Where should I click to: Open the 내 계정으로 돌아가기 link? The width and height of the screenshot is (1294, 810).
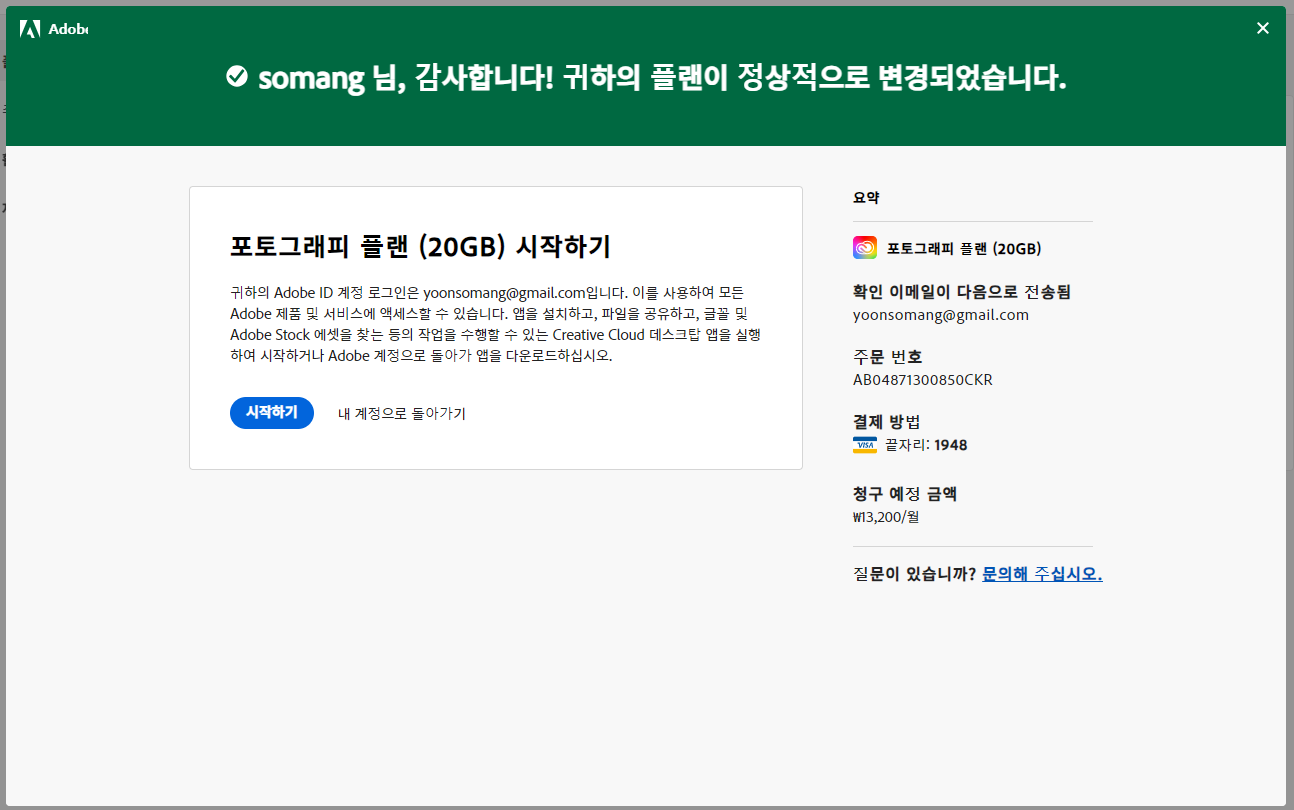click(402, 413)
